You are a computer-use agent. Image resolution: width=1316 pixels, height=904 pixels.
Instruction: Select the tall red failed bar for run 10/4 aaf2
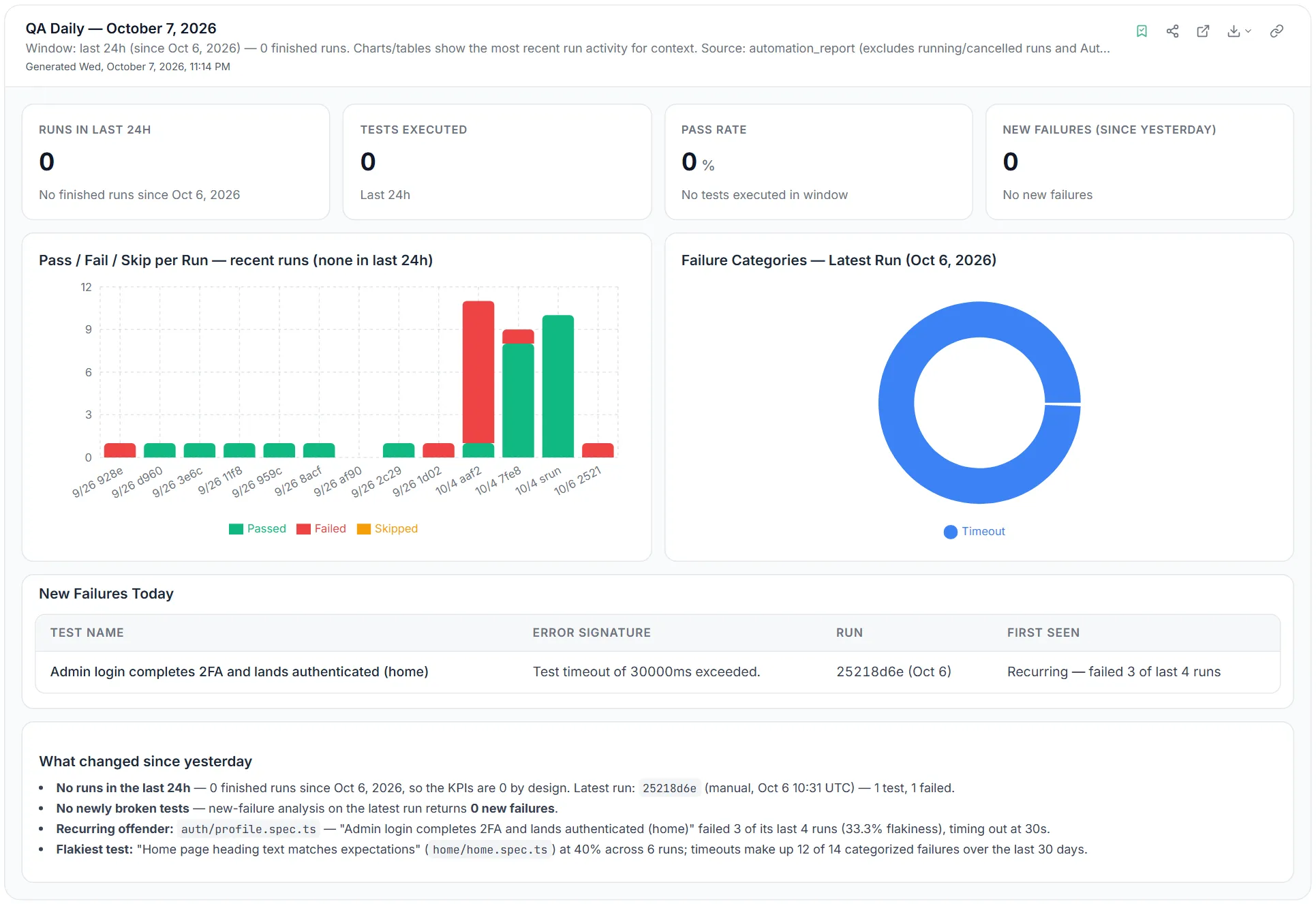tap(478, 372)
